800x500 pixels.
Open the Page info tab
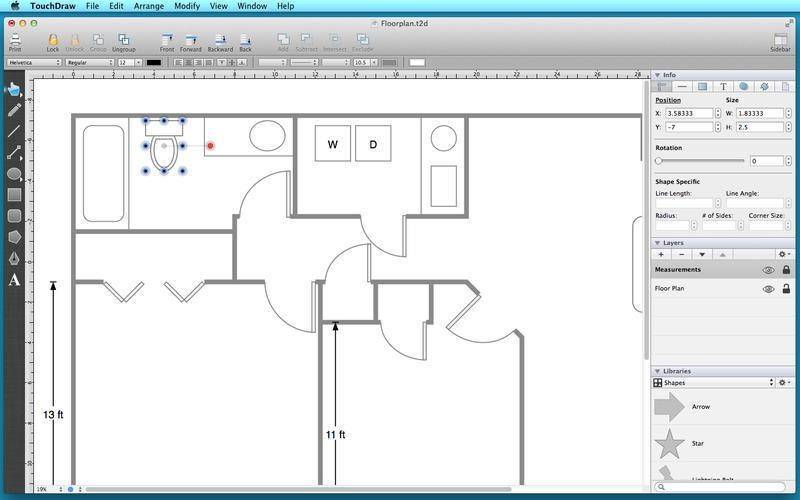click(785, 87)
